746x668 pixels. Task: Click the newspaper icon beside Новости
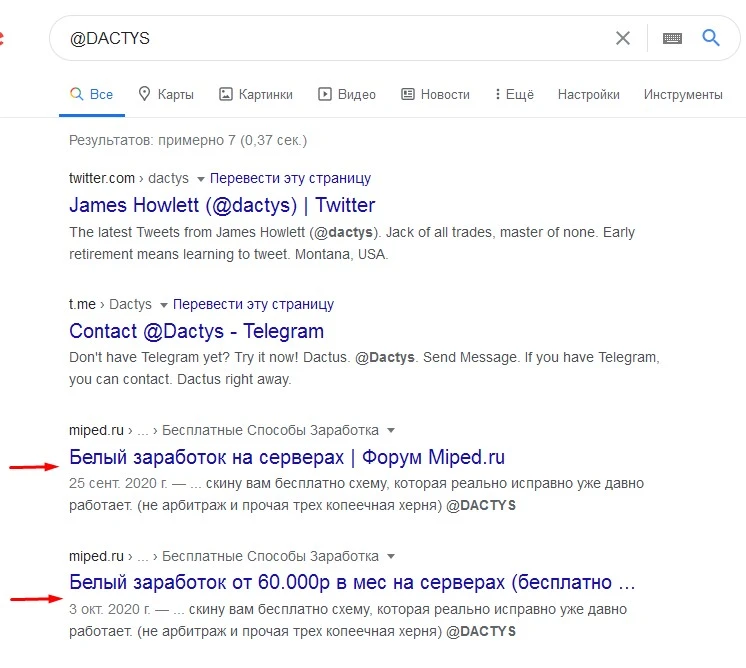point(408,94)
